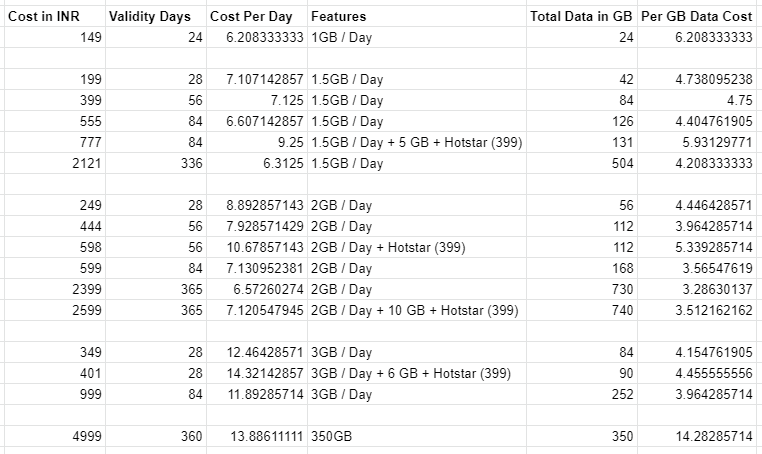The image size is (762, 454).
Task: Click the total data cell showing 730
Action: point(582,289)
